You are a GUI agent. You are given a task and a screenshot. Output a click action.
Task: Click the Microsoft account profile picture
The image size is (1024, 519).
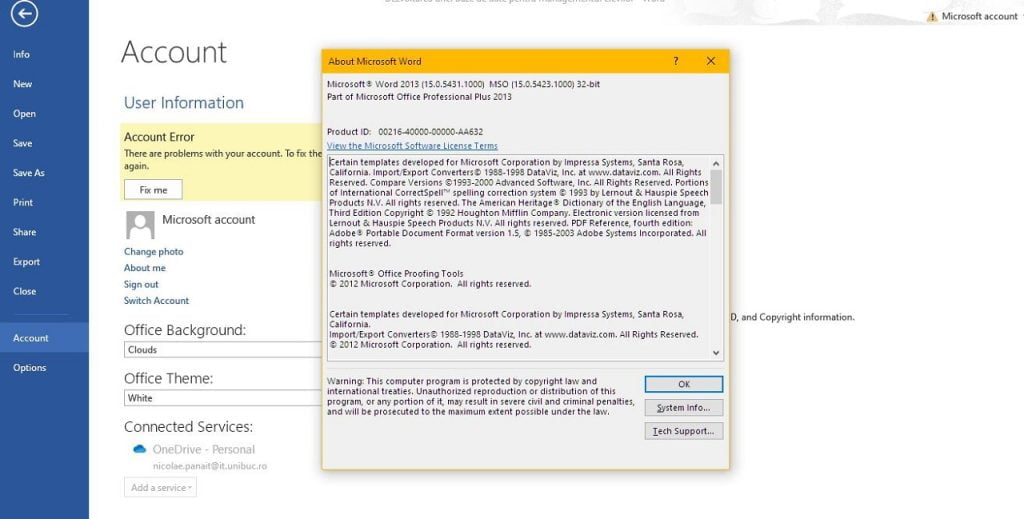pos(140,224)
